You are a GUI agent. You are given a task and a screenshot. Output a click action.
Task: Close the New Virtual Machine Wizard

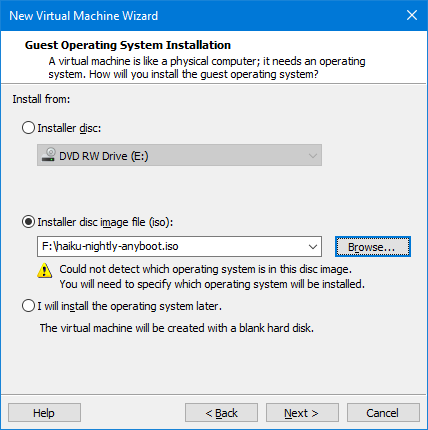pyautogui.click(x=412, y=15)
